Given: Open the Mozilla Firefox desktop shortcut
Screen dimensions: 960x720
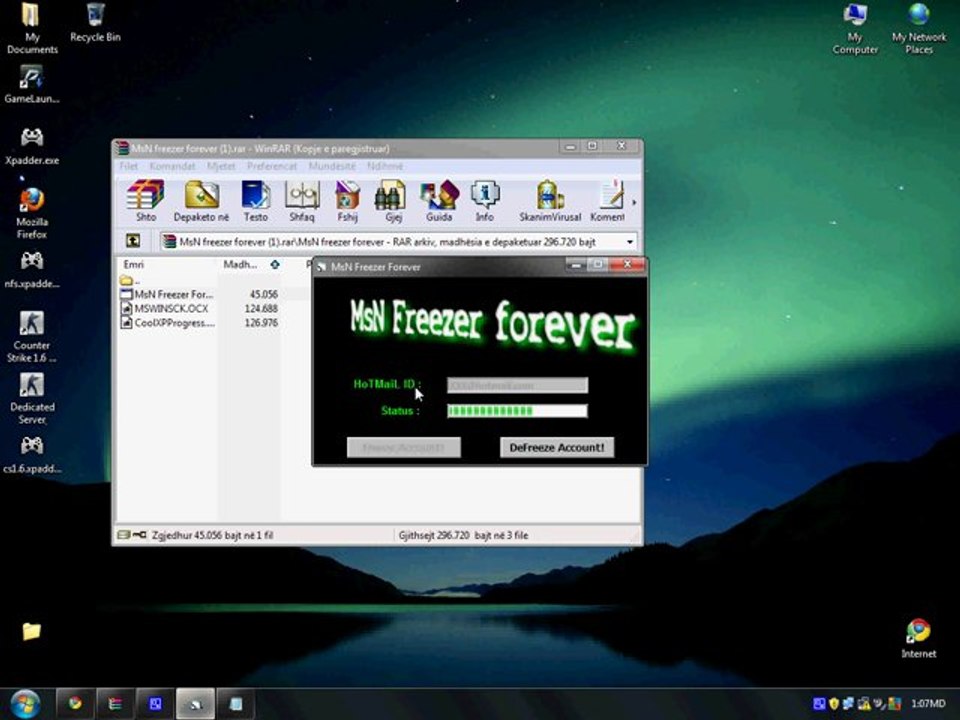Looking at the screenshot, I should [x=32, y=213].
